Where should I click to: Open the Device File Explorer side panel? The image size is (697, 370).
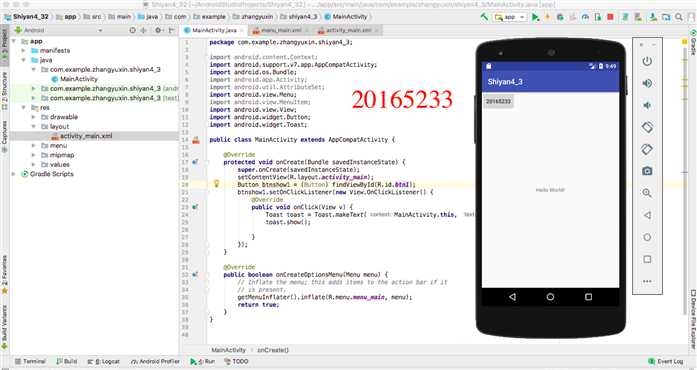(x=693, y=319)
